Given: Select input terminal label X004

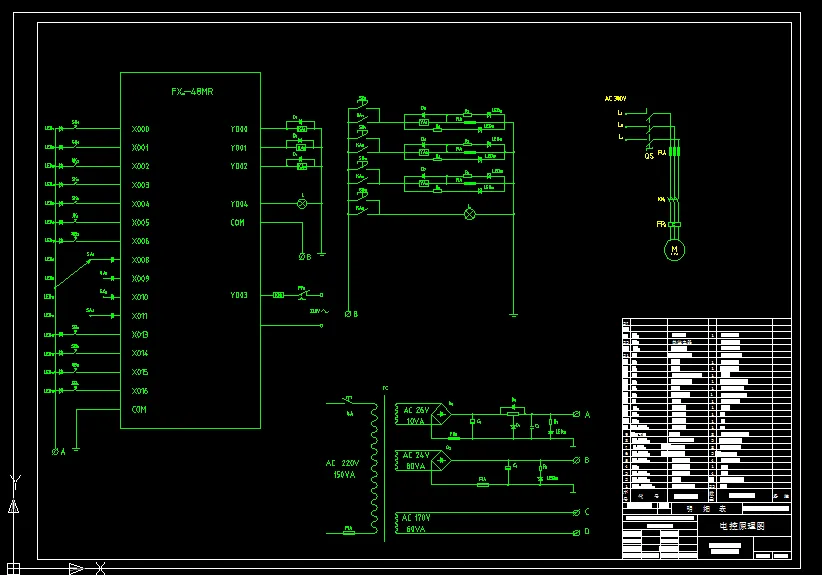Looking at the screenshot, I should 140,204.
